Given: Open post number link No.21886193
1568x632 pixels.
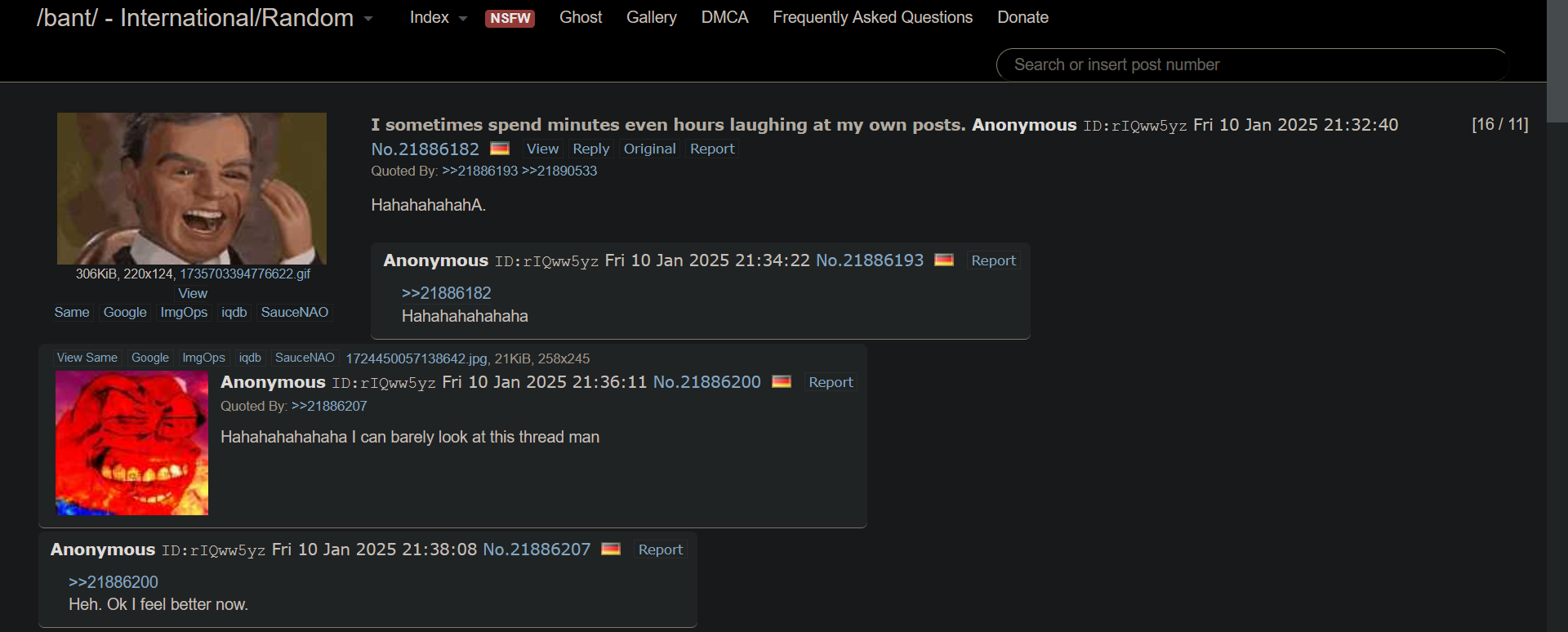Looking at the screenshot, I should click(x=870, y=260).
